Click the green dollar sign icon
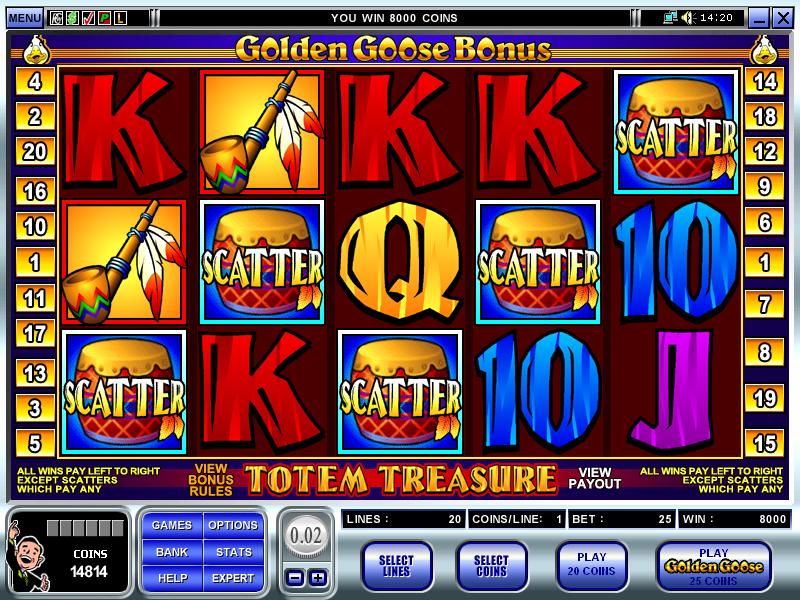This screenshot has height=600, width=800. (72, 18)
